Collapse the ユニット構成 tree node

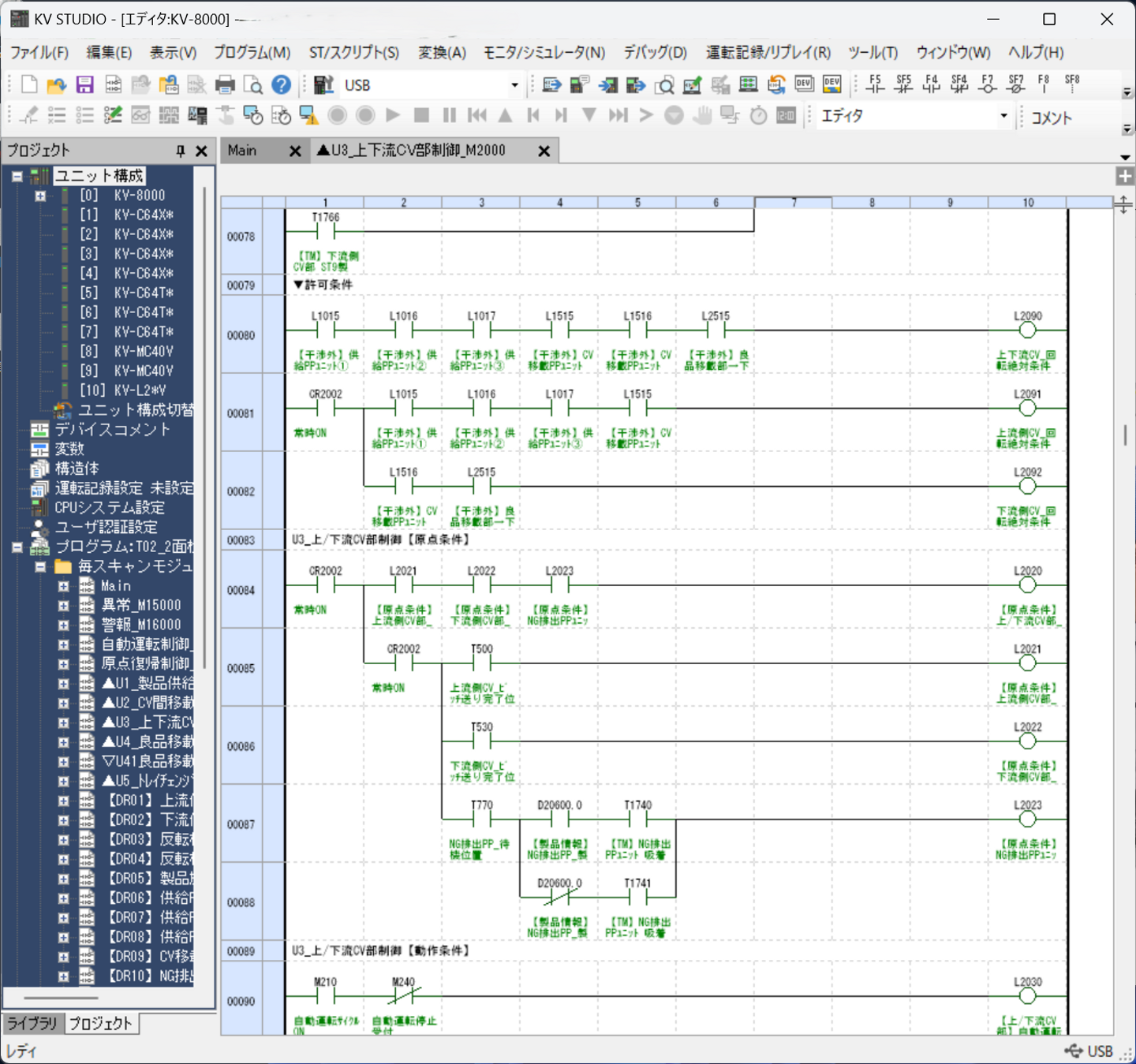click(x=17, y=176)
